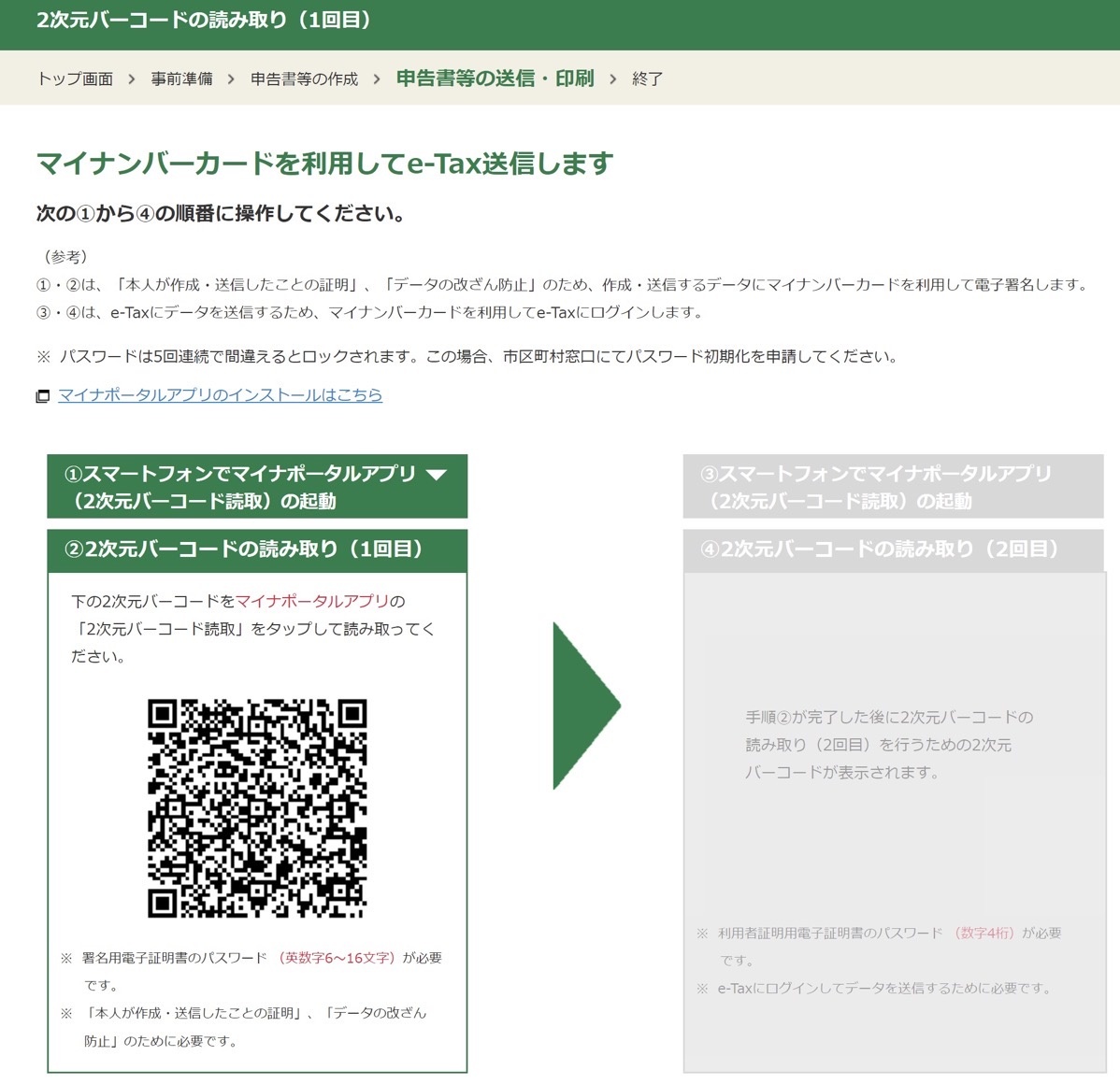Viewport: 1120px width, 1084px height.
Task: Click the QR code image in step ②
Action: coord(257,808)
